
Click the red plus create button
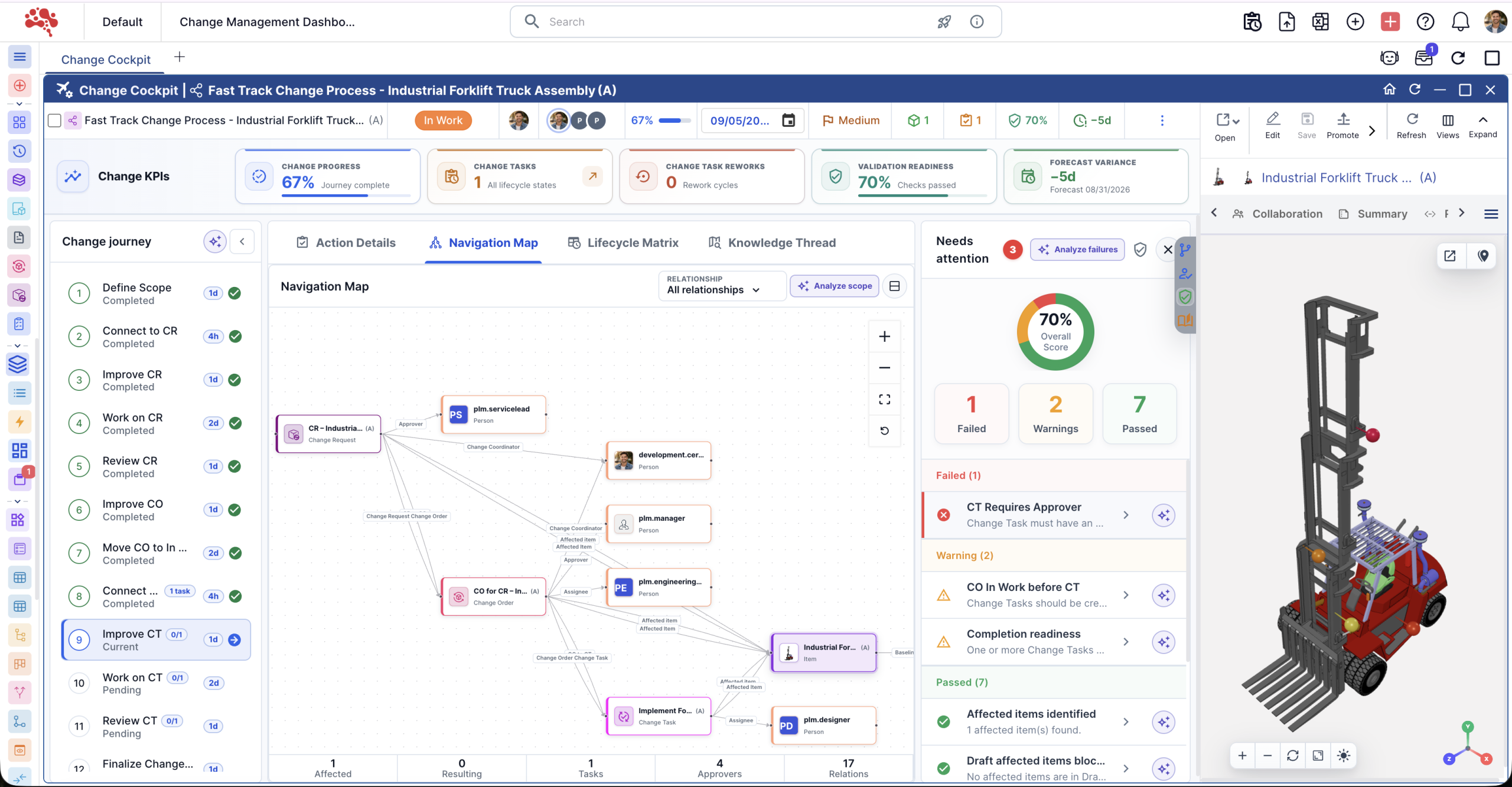(x=1390, y=22)
